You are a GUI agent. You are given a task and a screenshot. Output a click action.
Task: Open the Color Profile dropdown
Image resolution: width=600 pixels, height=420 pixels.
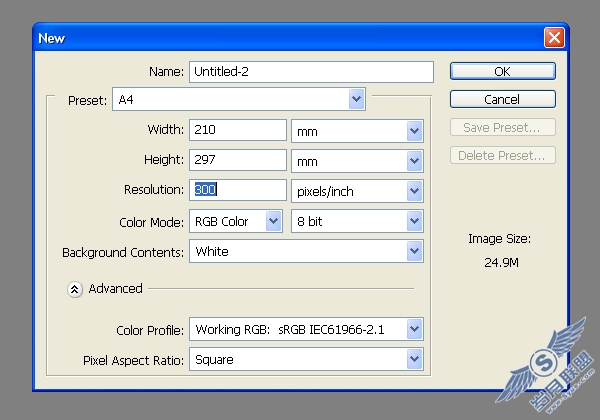pyautogui.click(x=306, y=329)
